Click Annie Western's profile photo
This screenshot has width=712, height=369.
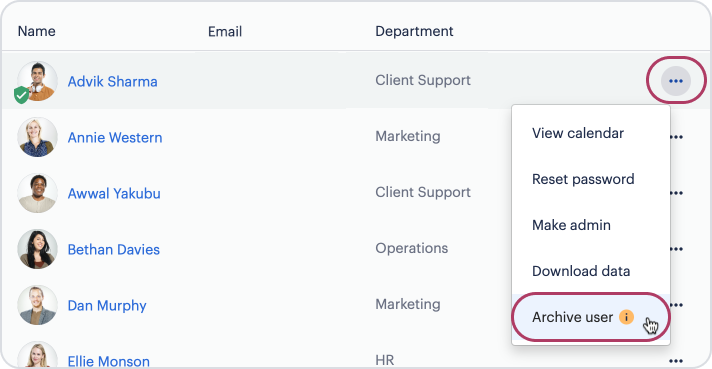click(x=37, y=137)
